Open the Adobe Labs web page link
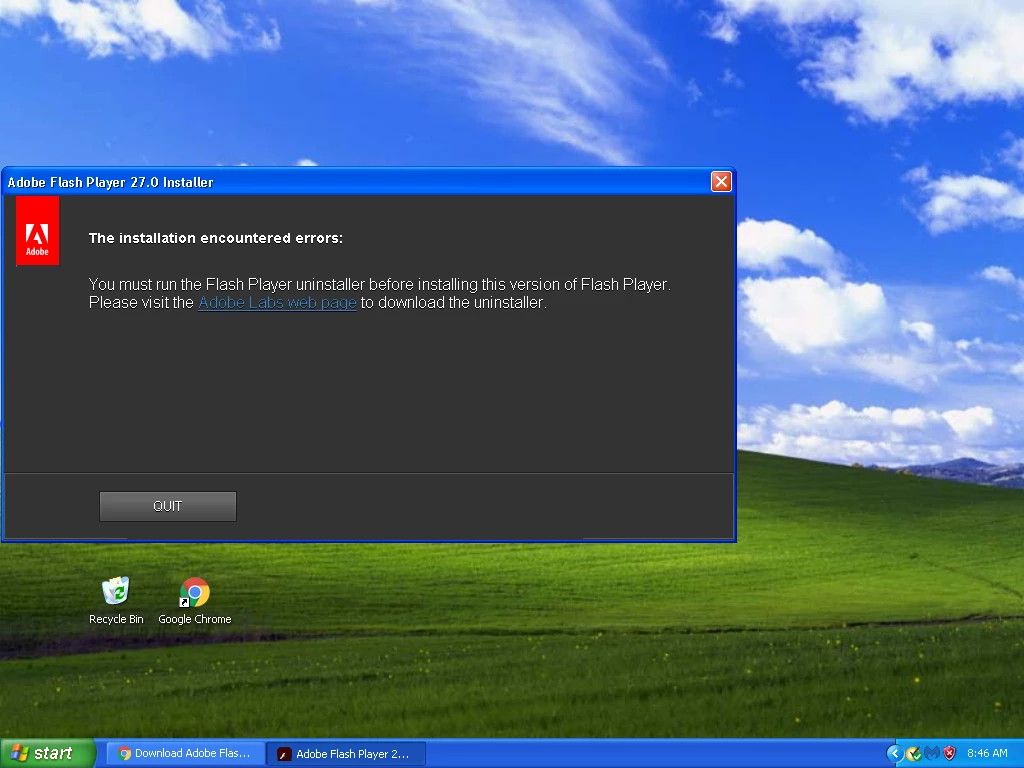Screen dimensions: 1024x768 click(x=277, y=302)
